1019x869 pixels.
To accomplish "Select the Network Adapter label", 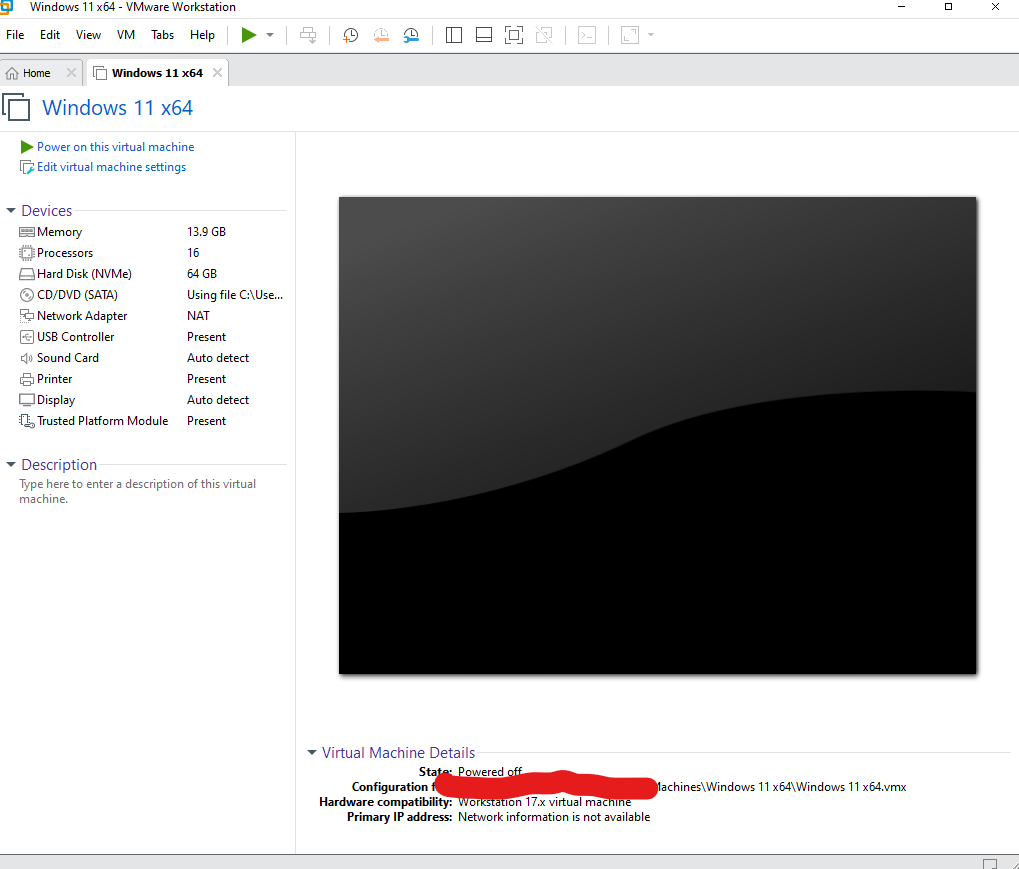I will pyautogui.click(x=82, y=316).
